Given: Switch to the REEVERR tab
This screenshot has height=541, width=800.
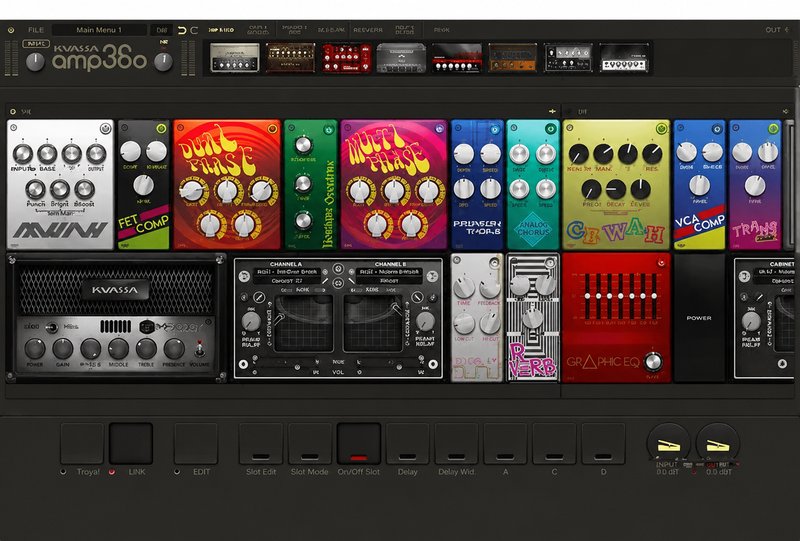Looking at the screenshot, I should pos(368,30).
